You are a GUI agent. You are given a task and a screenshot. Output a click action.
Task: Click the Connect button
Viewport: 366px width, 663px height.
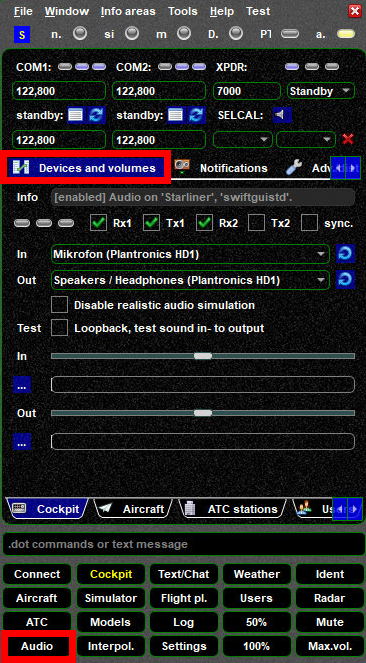click(x=37, y=574)
